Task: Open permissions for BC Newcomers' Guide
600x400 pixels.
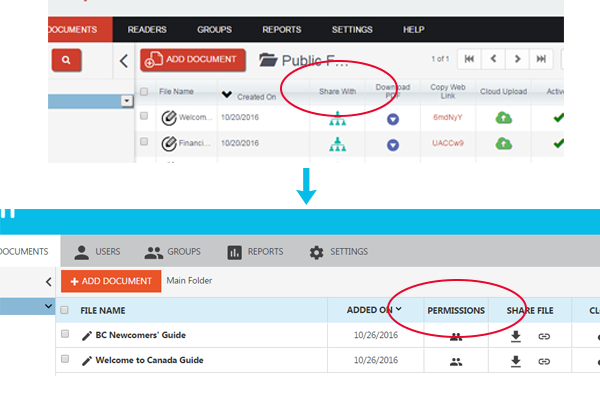Action: [456, 337]
